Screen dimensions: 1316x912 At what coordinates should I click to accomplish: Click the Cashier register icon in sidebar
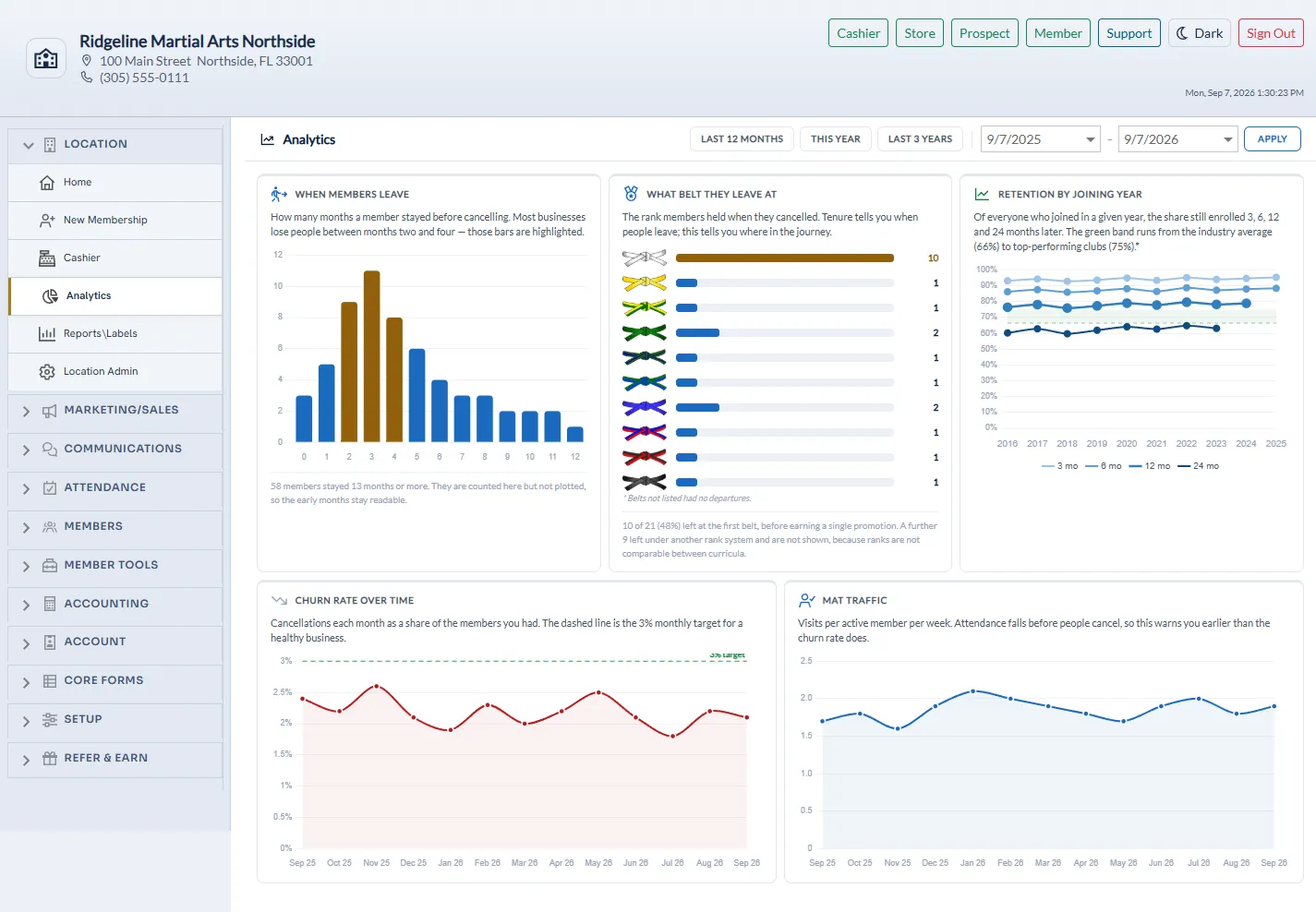[x=47, y=258]
